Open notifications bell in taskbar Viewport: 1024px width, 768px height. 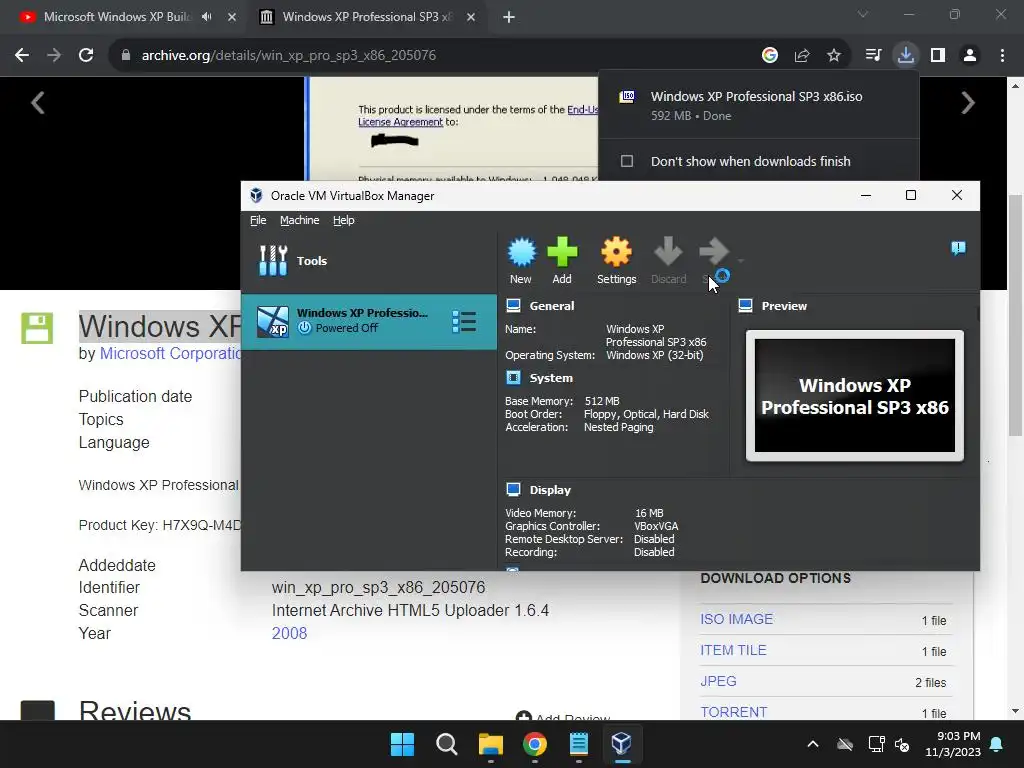point(997,744)
